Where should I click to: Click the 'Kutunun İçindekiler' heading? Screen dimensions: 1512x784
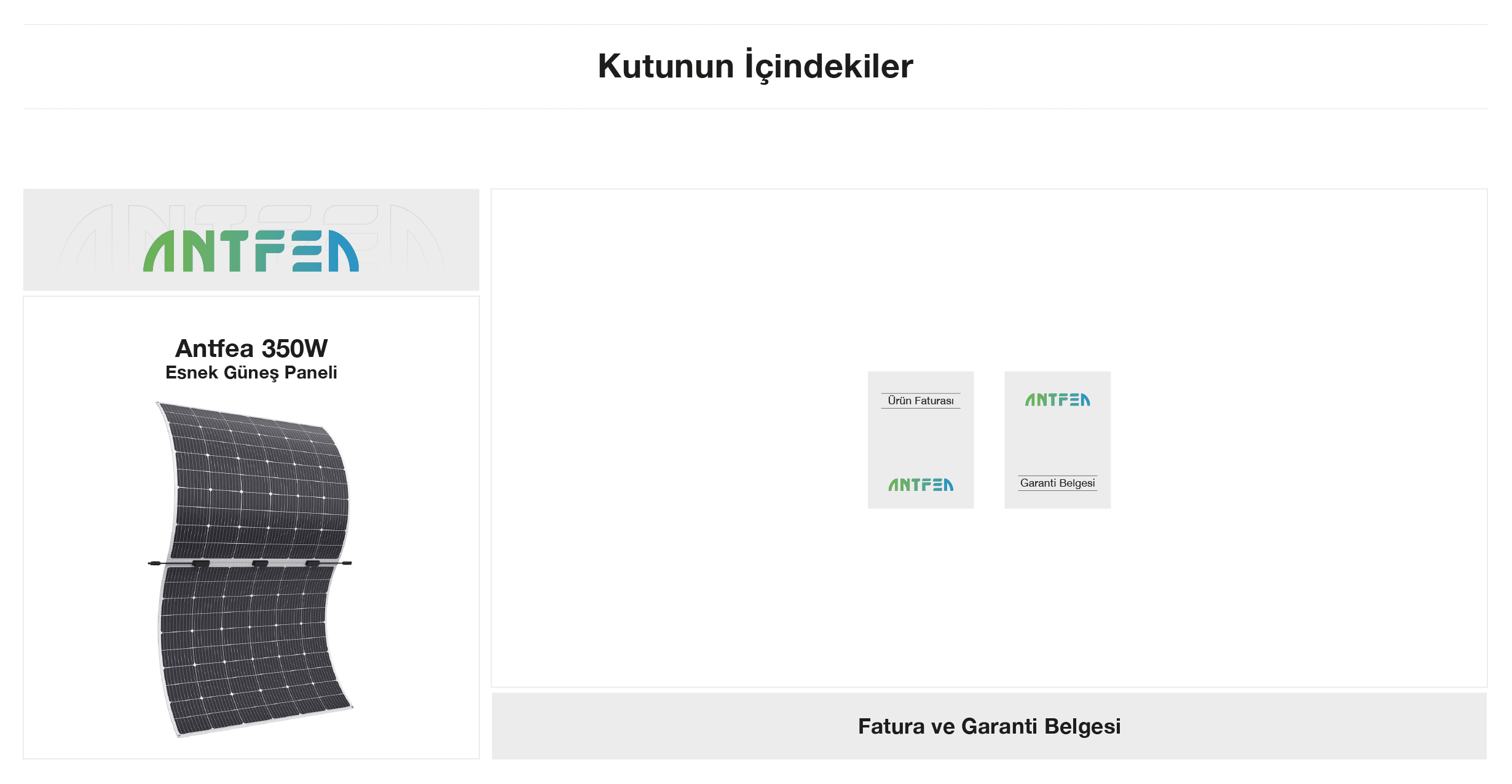(x=755, y=66)
